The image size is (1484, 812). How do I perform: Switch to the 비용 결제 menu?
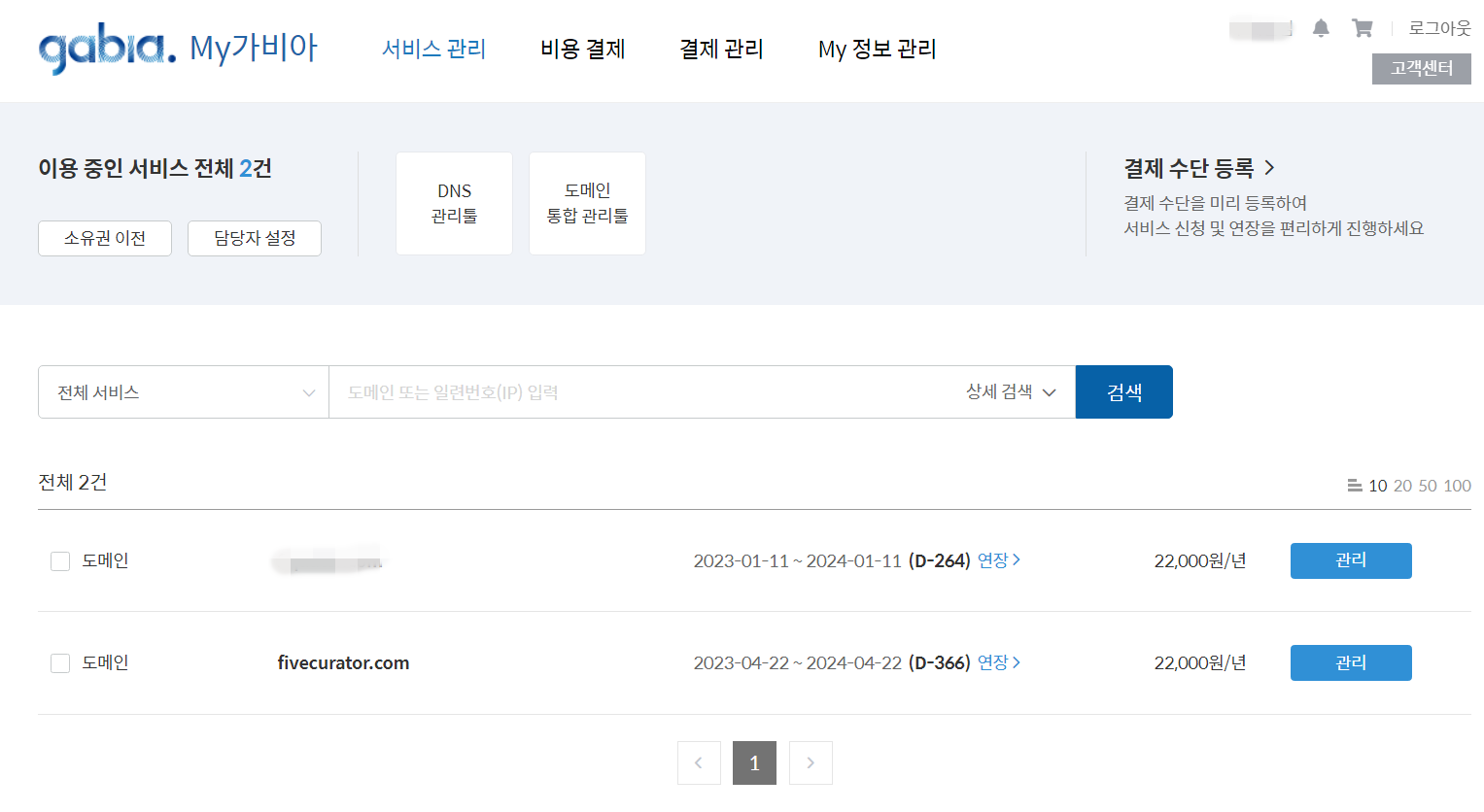(582, 49)
